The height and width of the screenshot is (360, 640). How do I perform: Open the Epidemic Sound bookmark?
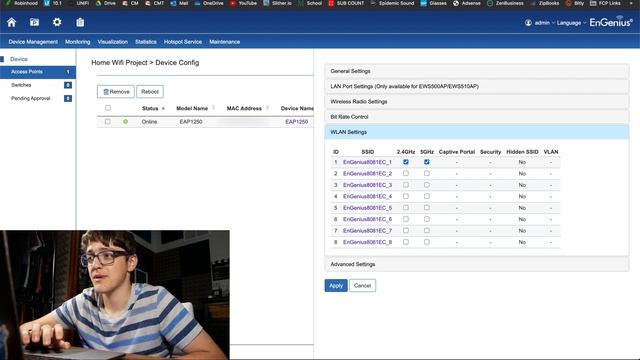tap(392, 3)
